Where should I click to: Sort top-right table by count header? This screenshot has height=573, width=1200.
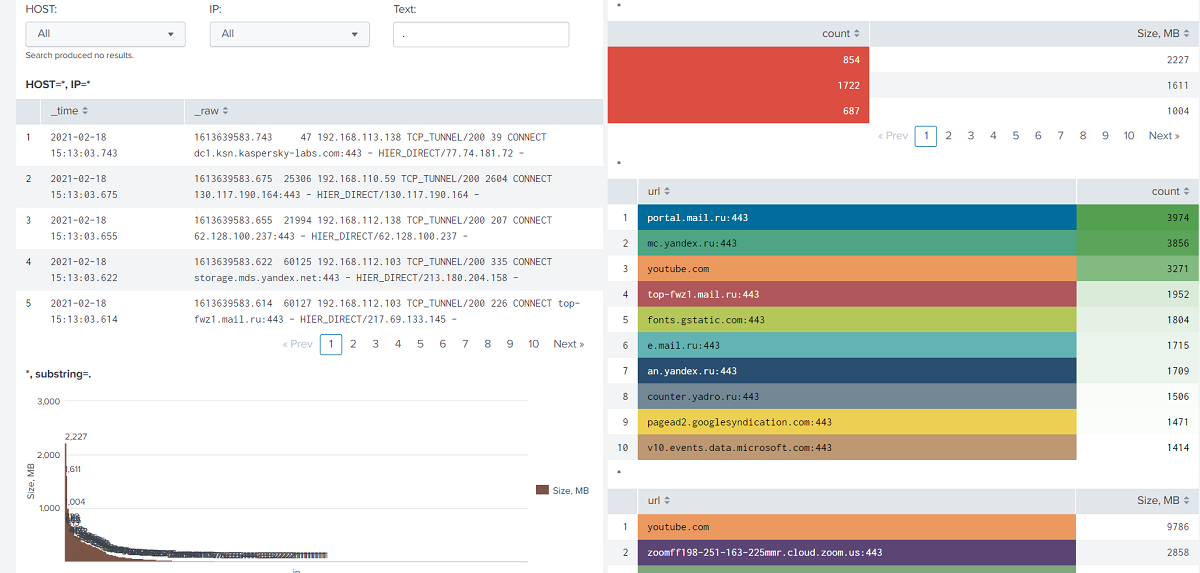coord(840,33)
